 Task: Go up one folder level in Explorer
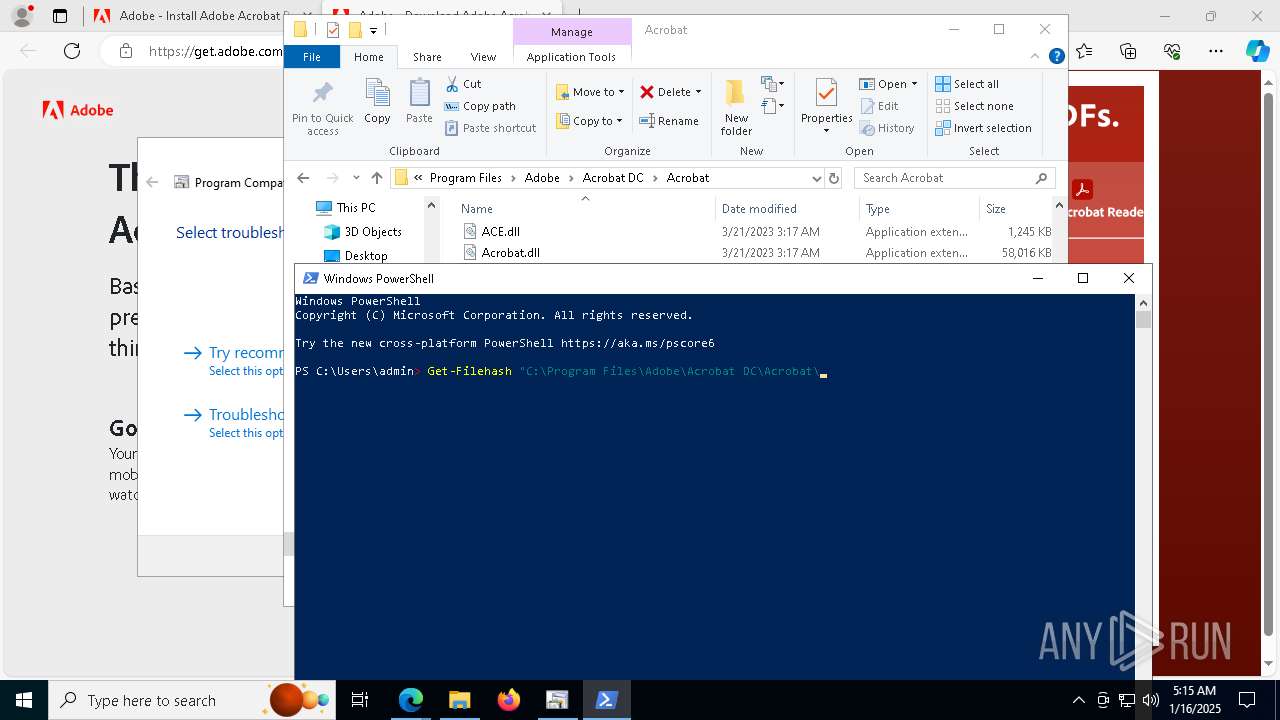tap(376, 178)
